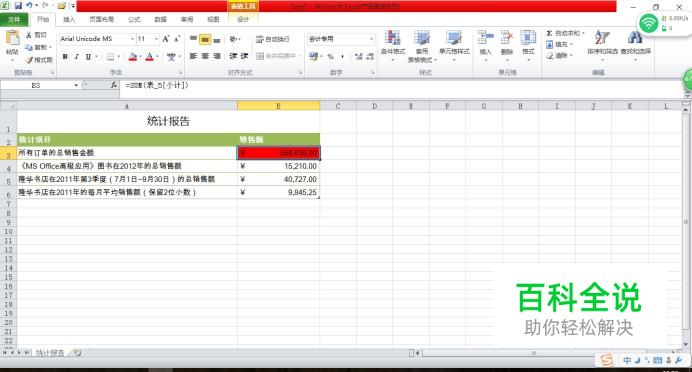Open Font dialog launcher in 字体 group
Screen dimensions: 692x372
[x=180, y=72]
